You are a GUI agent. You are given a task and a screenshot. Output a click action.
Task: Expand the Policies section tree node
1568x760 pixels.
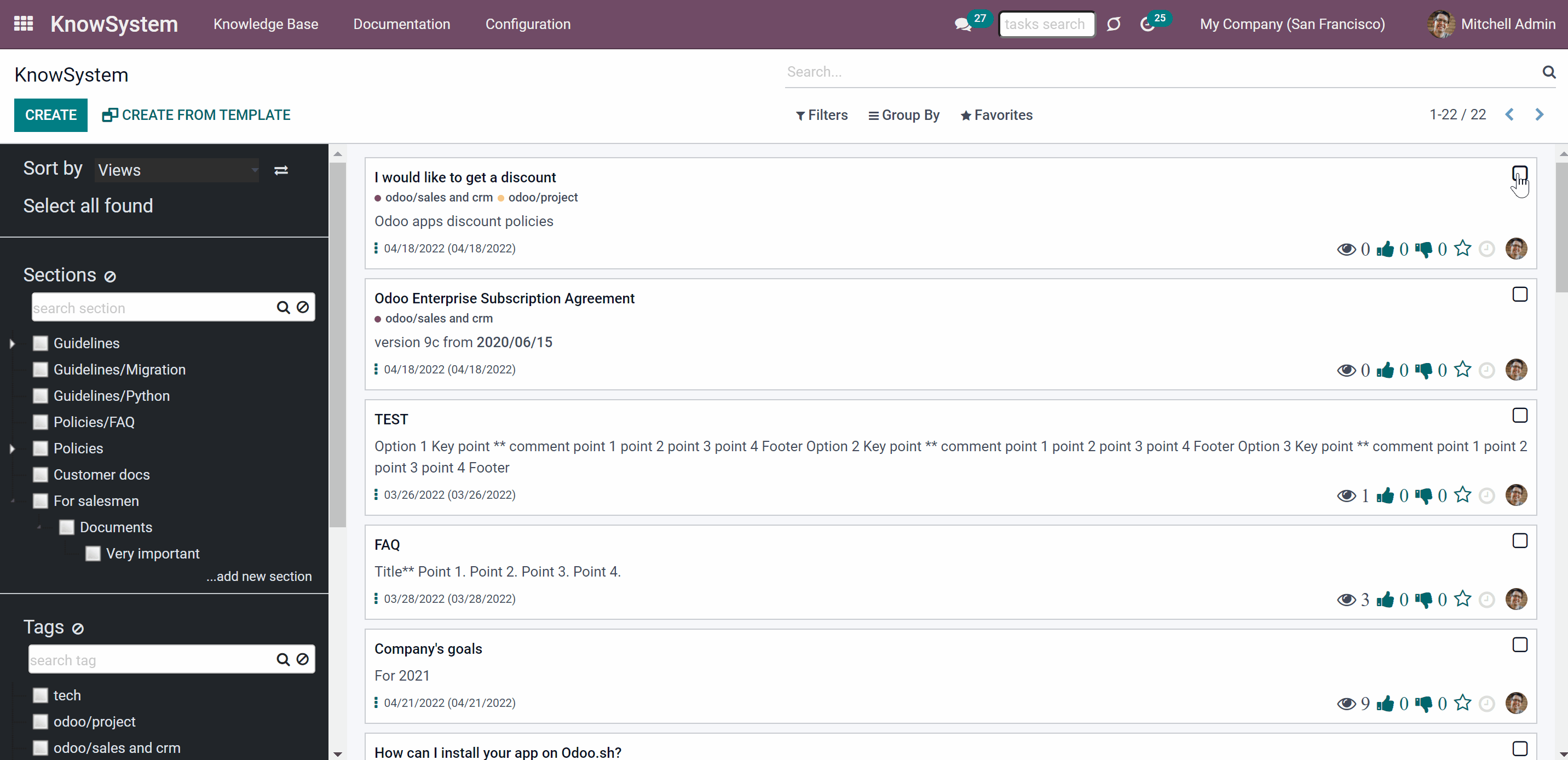[x=12, y=449]
